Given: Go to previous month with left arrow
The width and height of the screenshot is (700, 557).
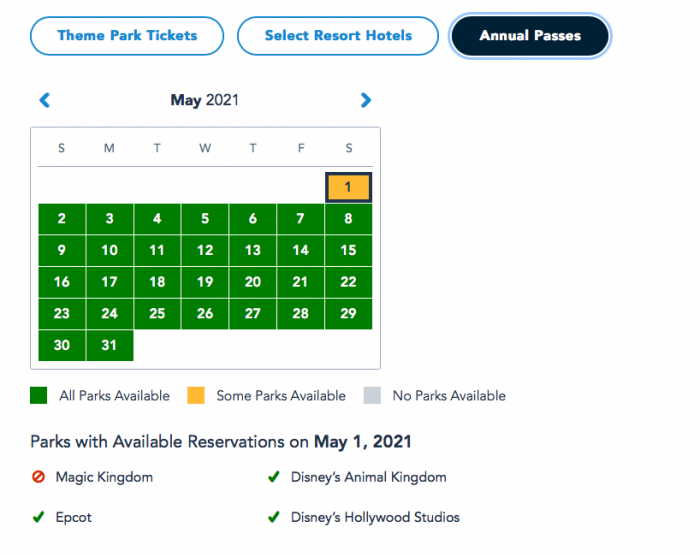Looking at the screenshot, I should [44, 100].
